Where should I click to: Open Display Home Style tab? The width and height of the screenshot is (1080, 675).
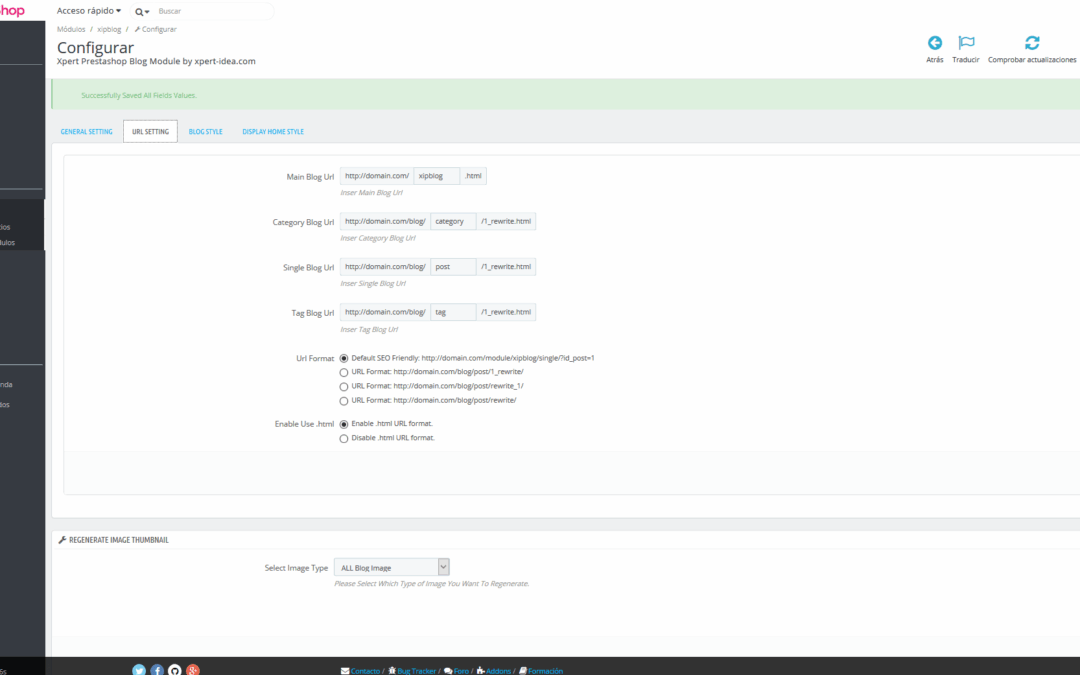[x=273, y=132]
